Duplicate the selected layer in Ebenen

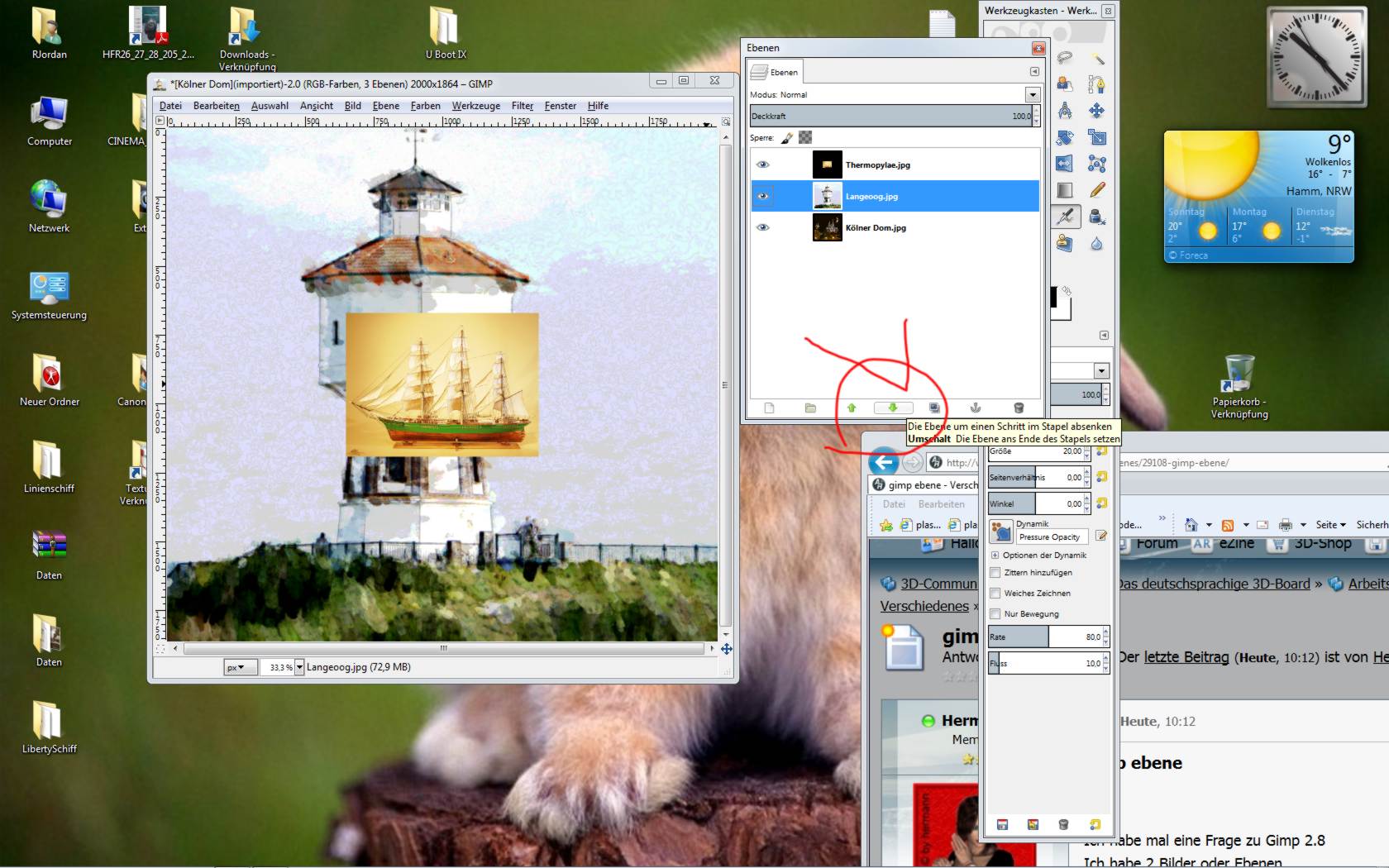click(x=934, y=408)
